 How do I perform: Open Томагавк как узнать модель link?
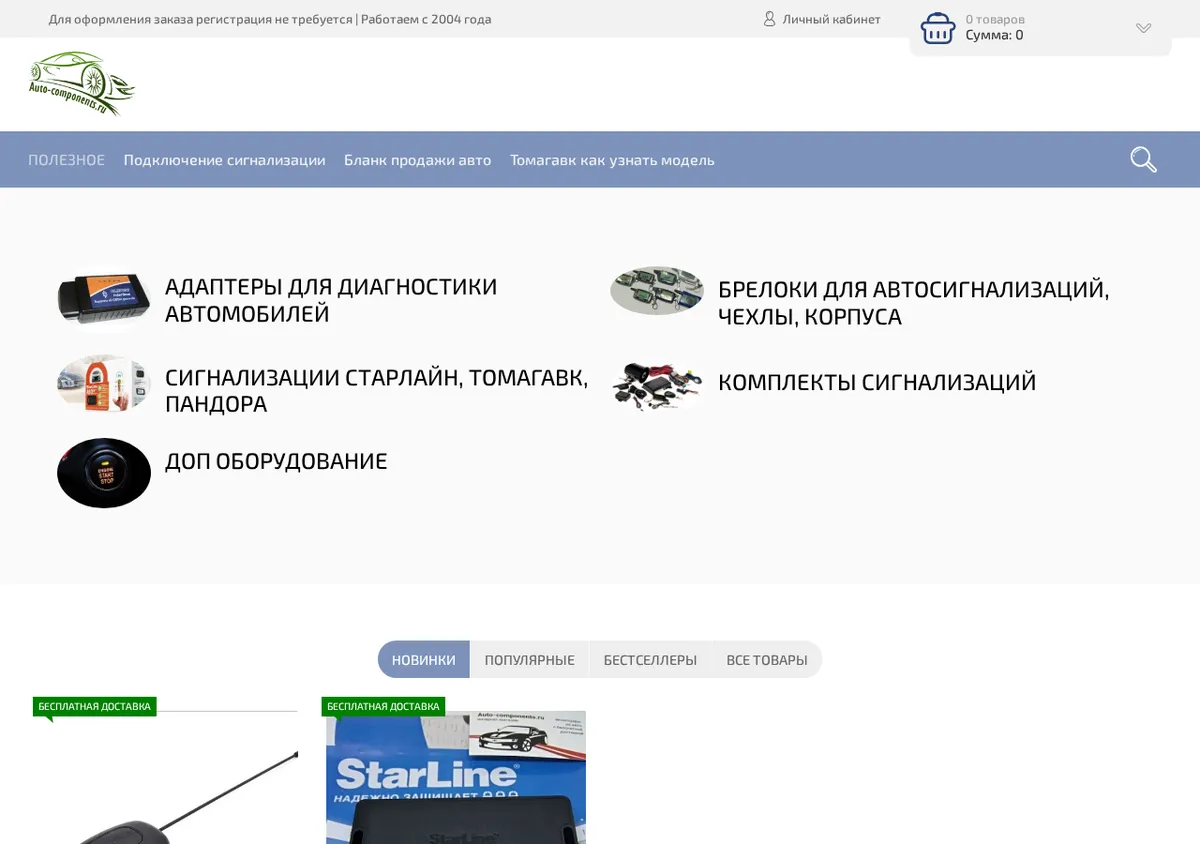[x=612, y=160]
